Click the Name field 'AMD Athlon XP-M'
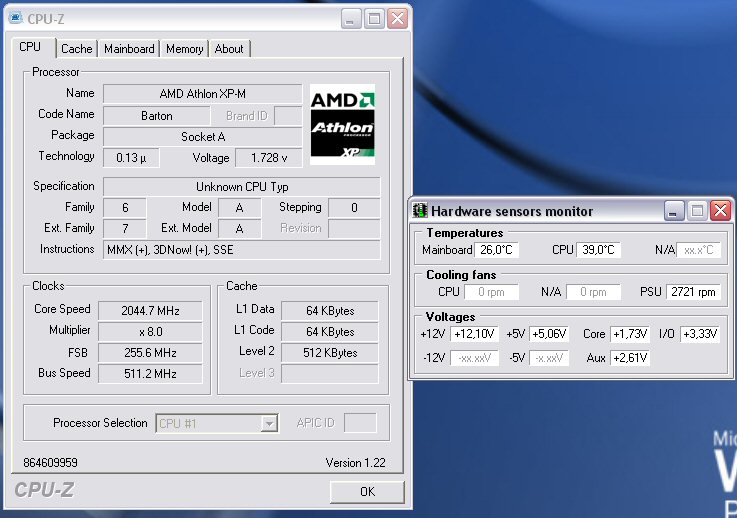The height and width of the screenshot is (518, 737). click(203, 94)
